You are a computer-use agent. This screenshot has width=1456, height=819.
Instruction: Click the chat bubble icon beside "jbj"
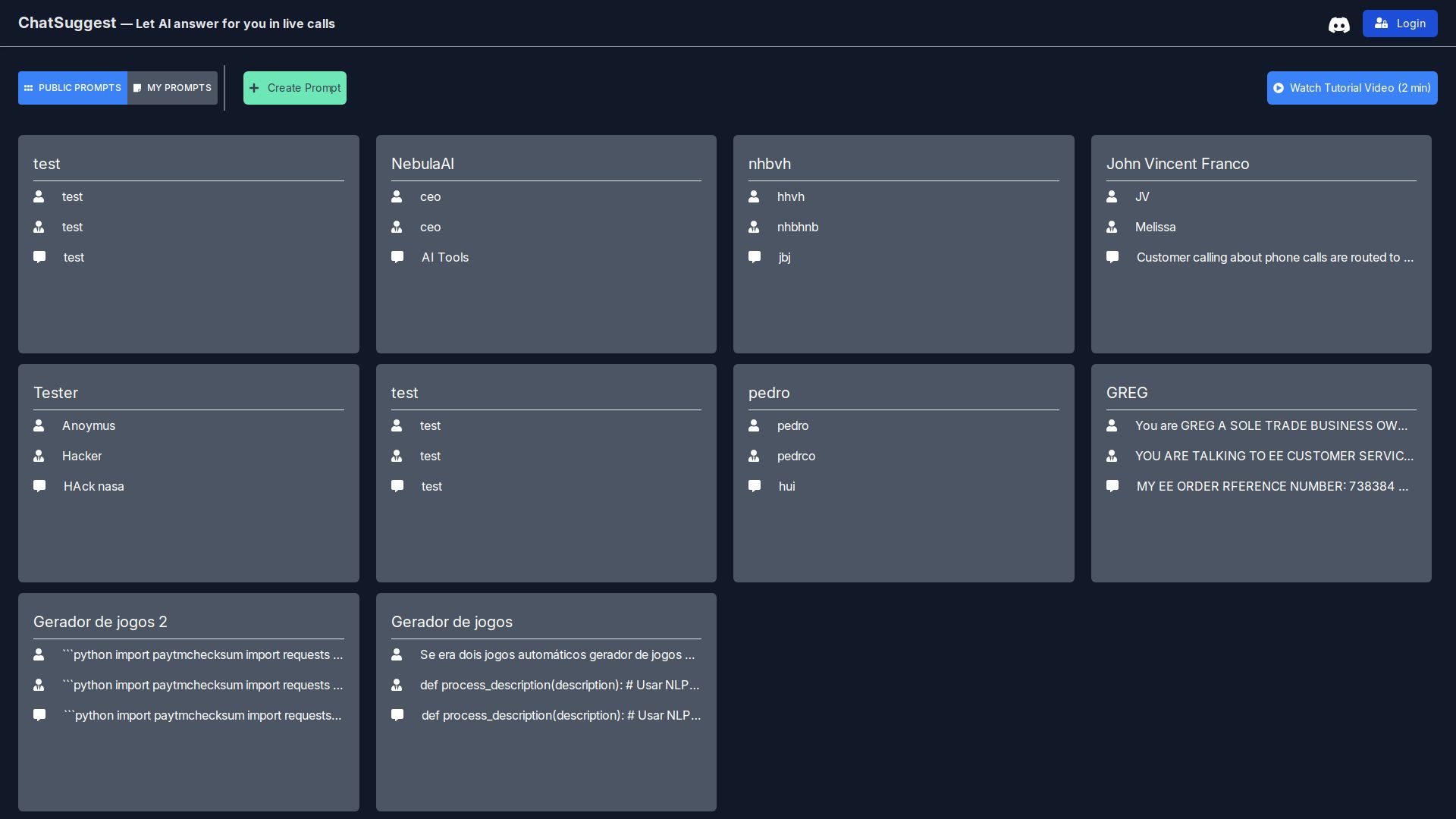[755, 257]
